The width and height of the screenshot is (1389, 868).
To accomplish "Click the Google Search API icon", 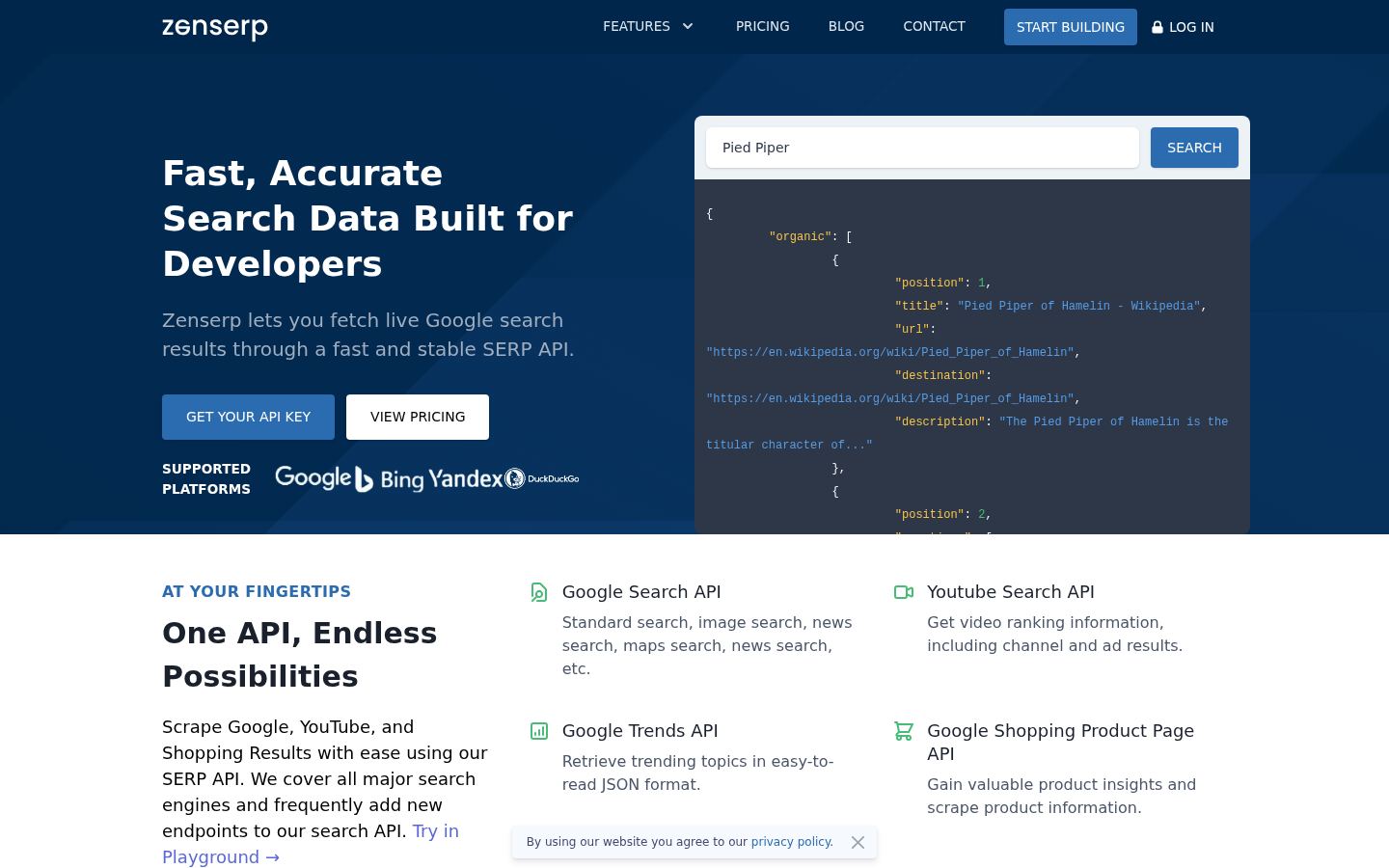I will [x=539, y=592].
